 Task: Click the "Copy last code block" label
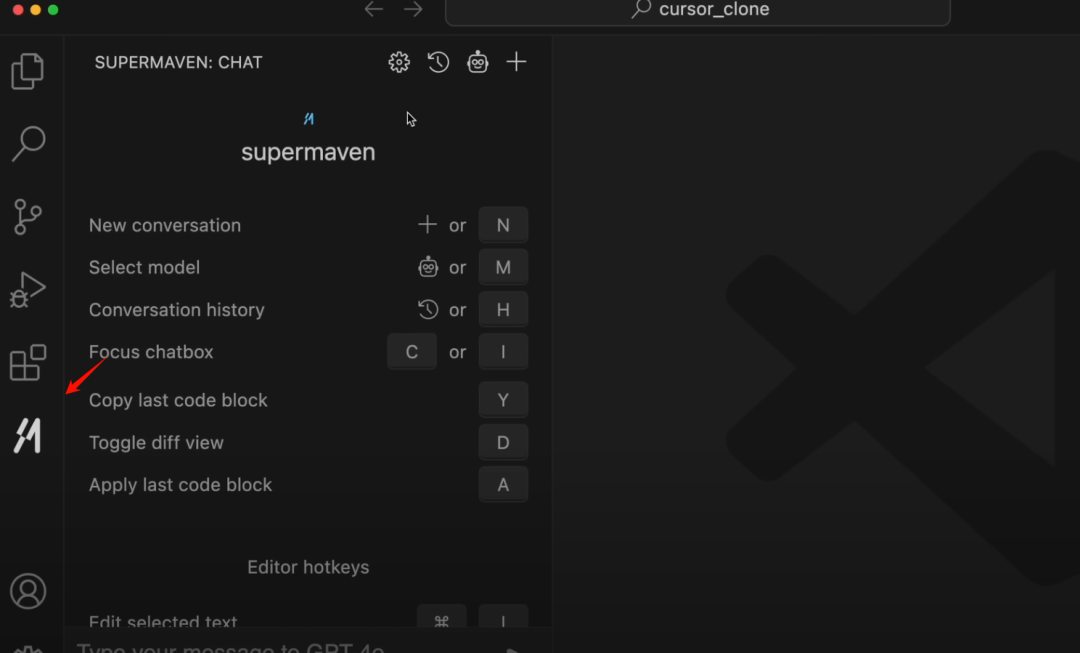click(x=178, y=400)
